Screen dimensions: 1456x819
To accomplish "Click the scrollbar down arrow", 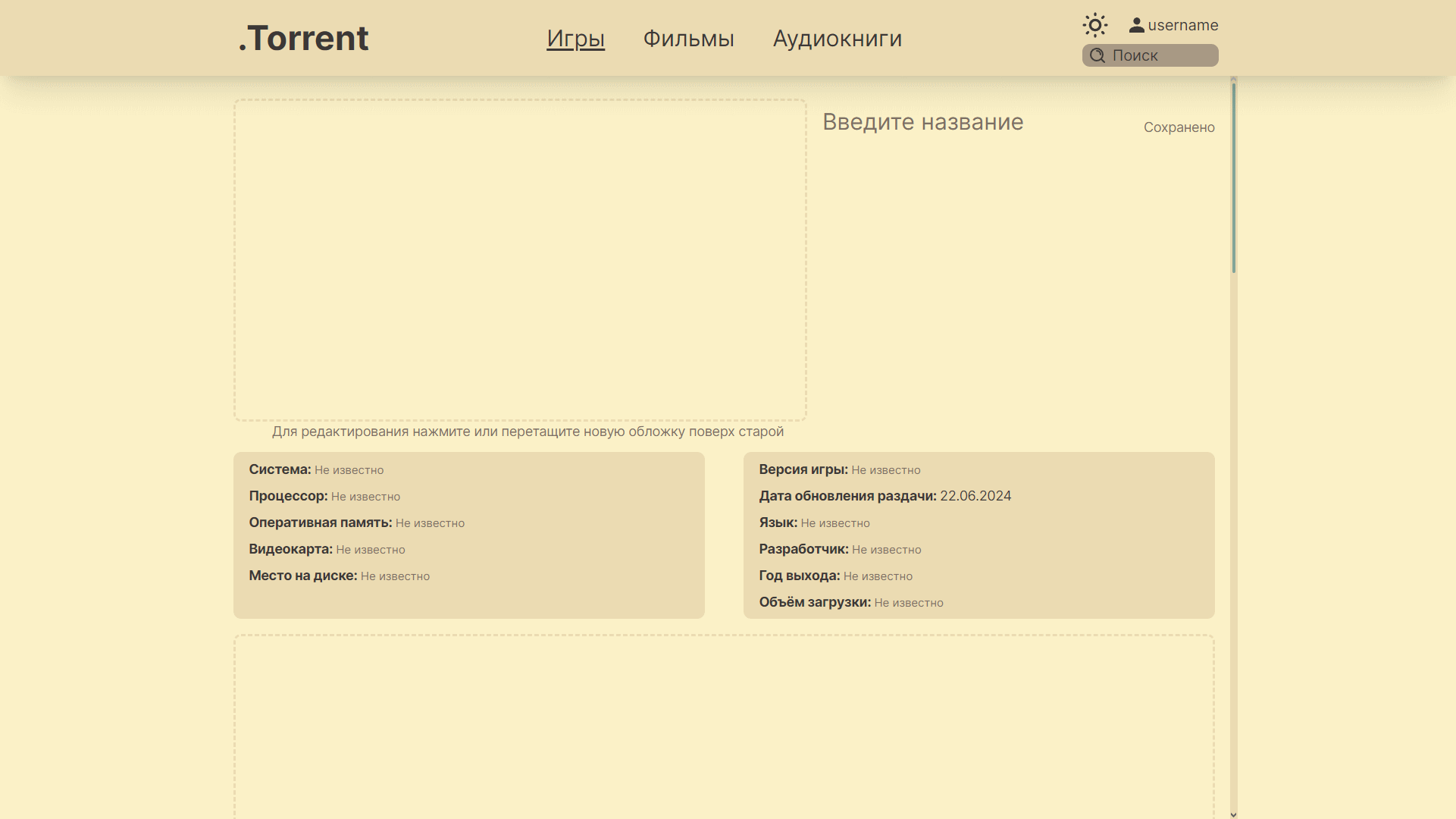I will [x=1233, y=814].
